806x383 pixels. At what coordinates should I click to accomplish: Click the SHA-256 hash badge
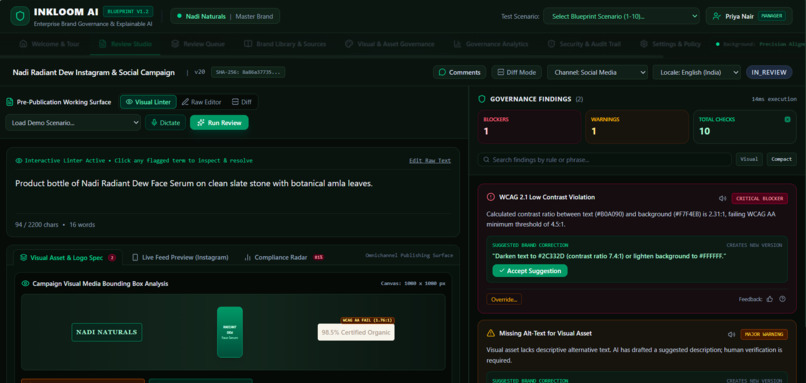click(248, 72)
